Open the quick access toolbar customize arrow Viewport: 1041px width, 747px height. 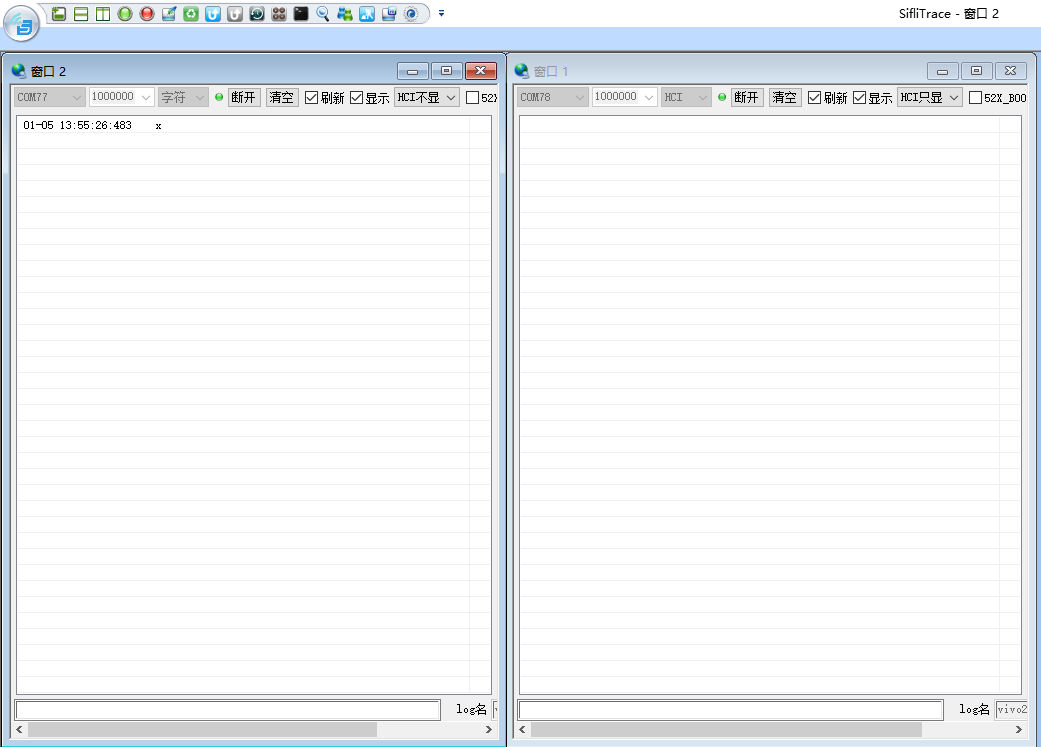441,14
